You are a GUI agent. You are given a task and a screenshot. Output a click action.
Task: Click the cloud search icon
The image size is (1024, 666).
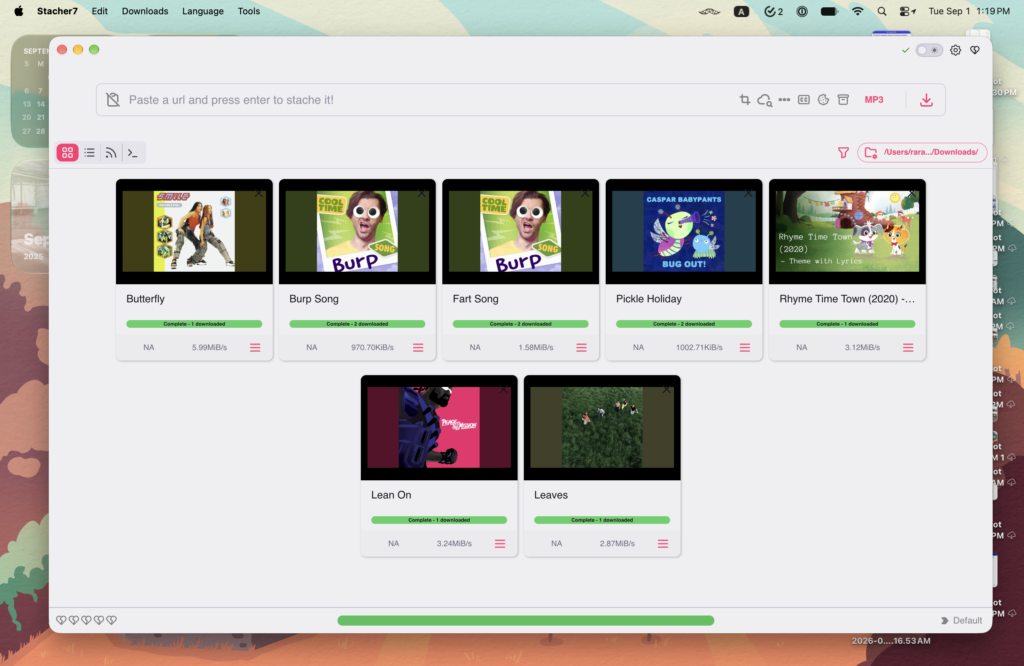[764, 100]
